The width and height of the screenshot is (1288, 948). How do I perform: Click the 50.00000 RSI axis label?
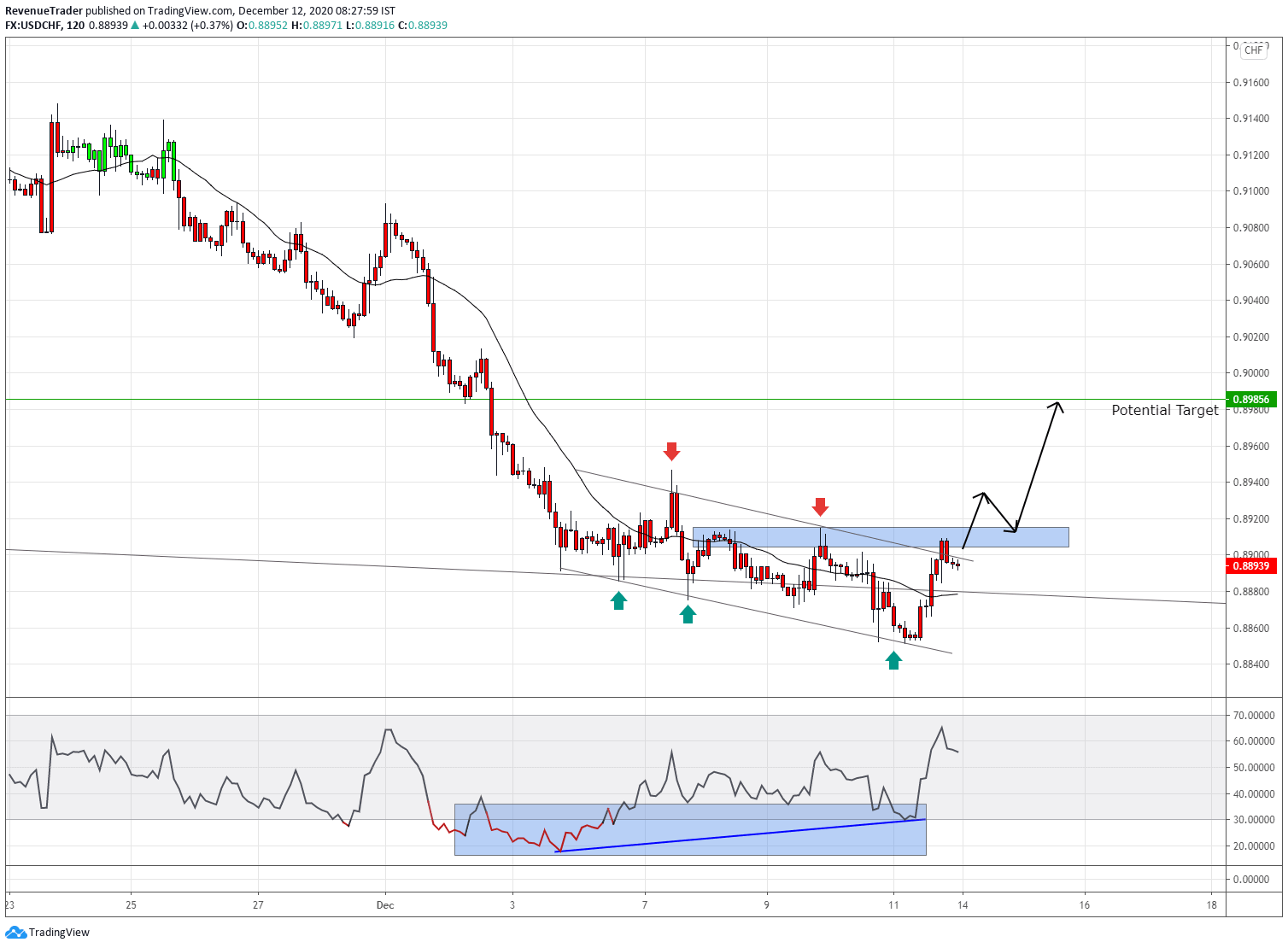[x=1254, y=768]
